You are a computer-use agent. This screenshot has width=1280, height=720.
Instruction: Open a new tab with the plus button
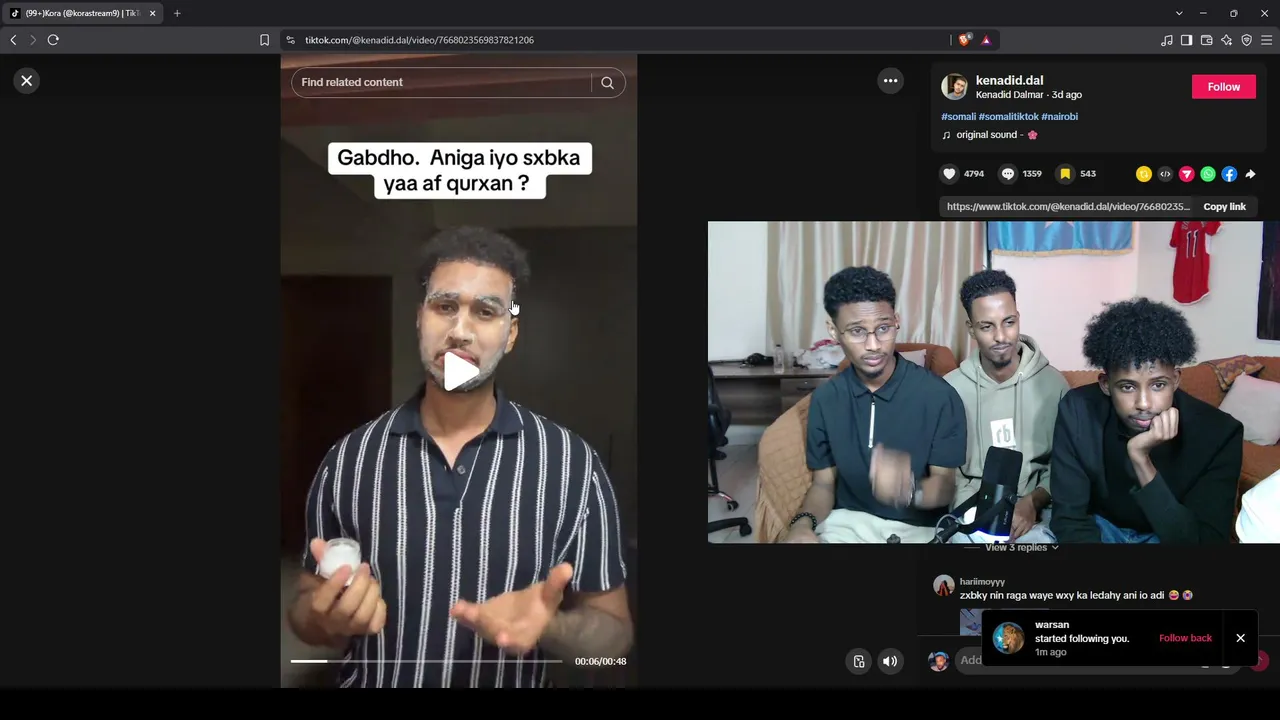pos(177,13)
